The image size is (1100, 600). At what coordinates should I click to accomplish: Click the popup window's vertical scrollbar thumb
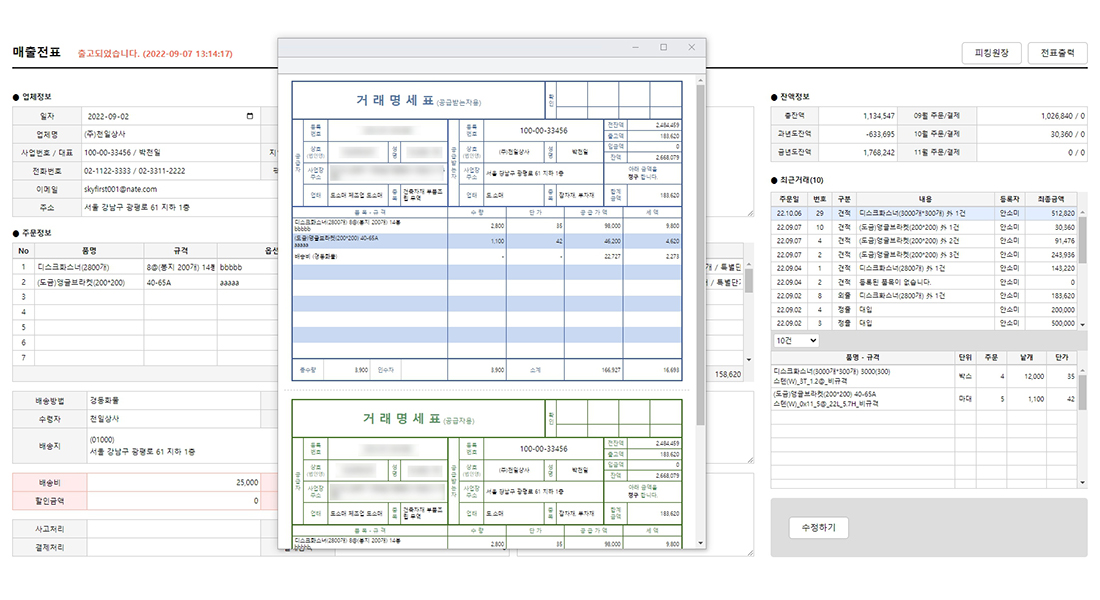[x=700, y=256]
